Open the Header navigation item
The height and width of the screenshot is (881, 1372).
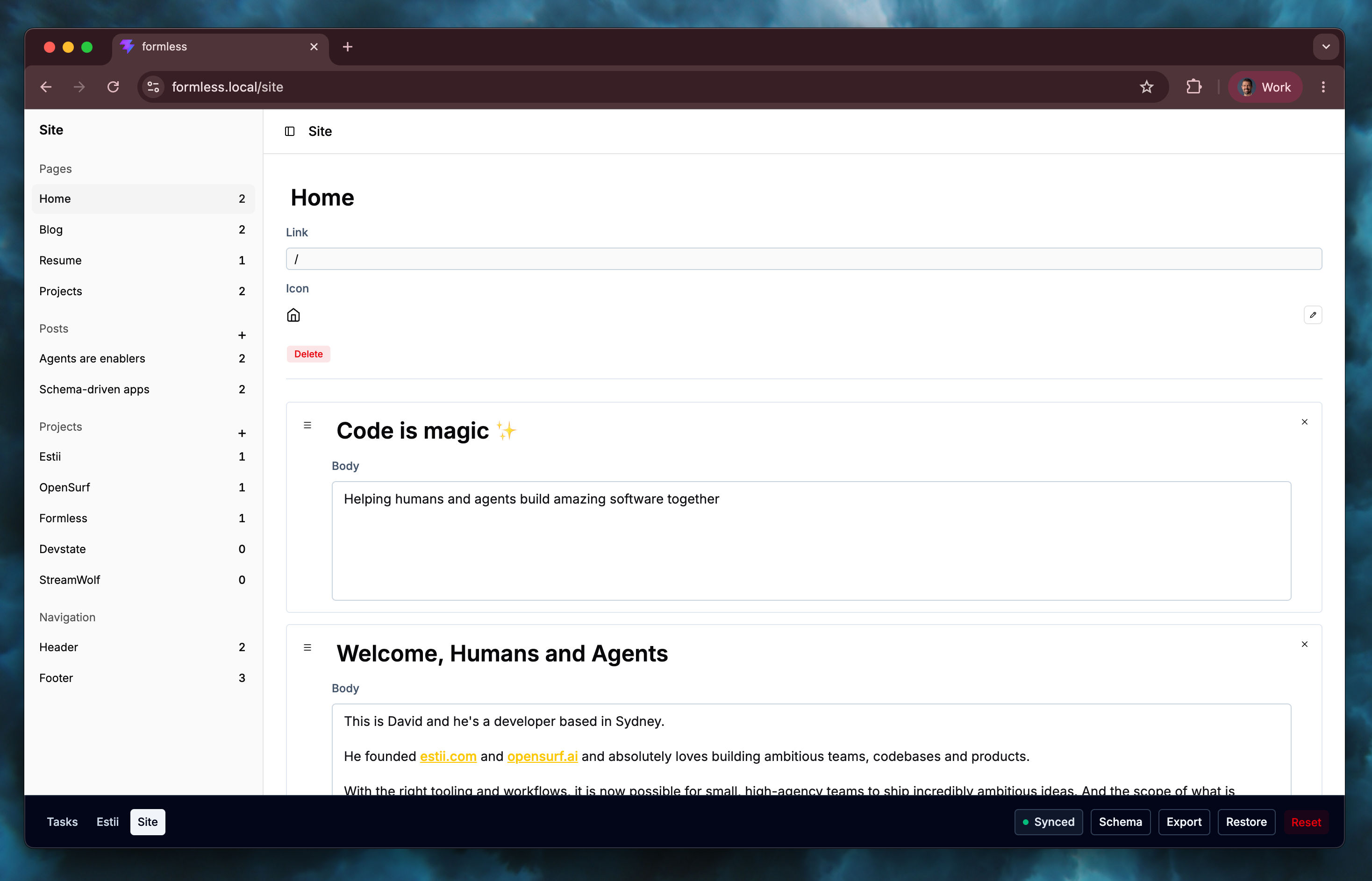point(143,647)
